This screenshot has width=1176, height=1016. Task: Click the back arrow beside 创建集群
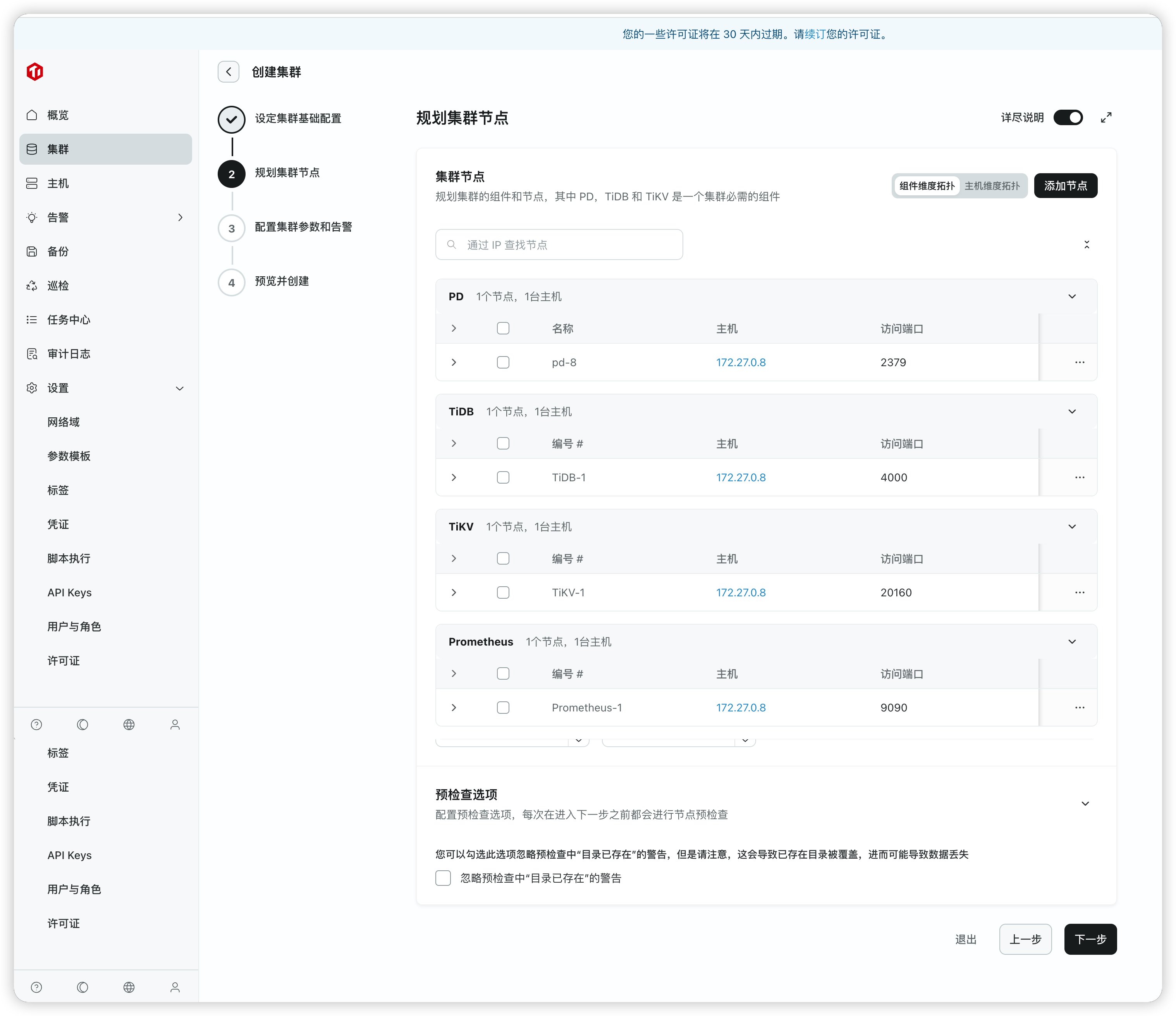[228, 72]
